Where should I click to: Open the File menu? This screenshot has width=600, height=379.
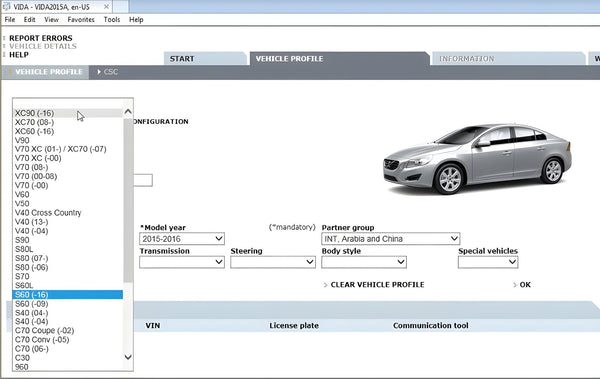pos(10,20)
